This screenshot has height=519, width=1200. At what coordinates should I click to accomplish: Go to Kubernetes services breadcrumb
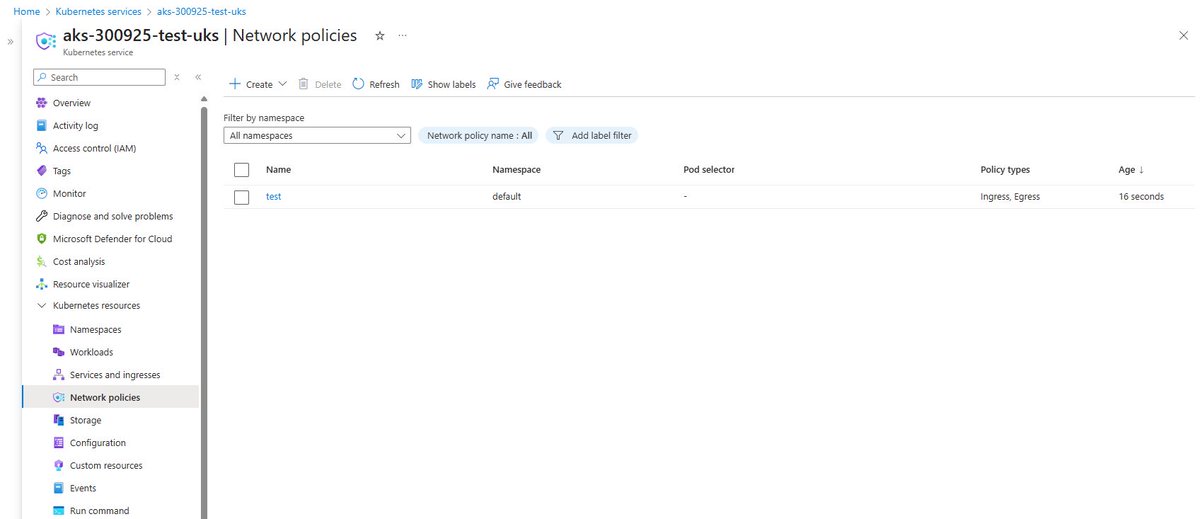(x=97, y=11)
